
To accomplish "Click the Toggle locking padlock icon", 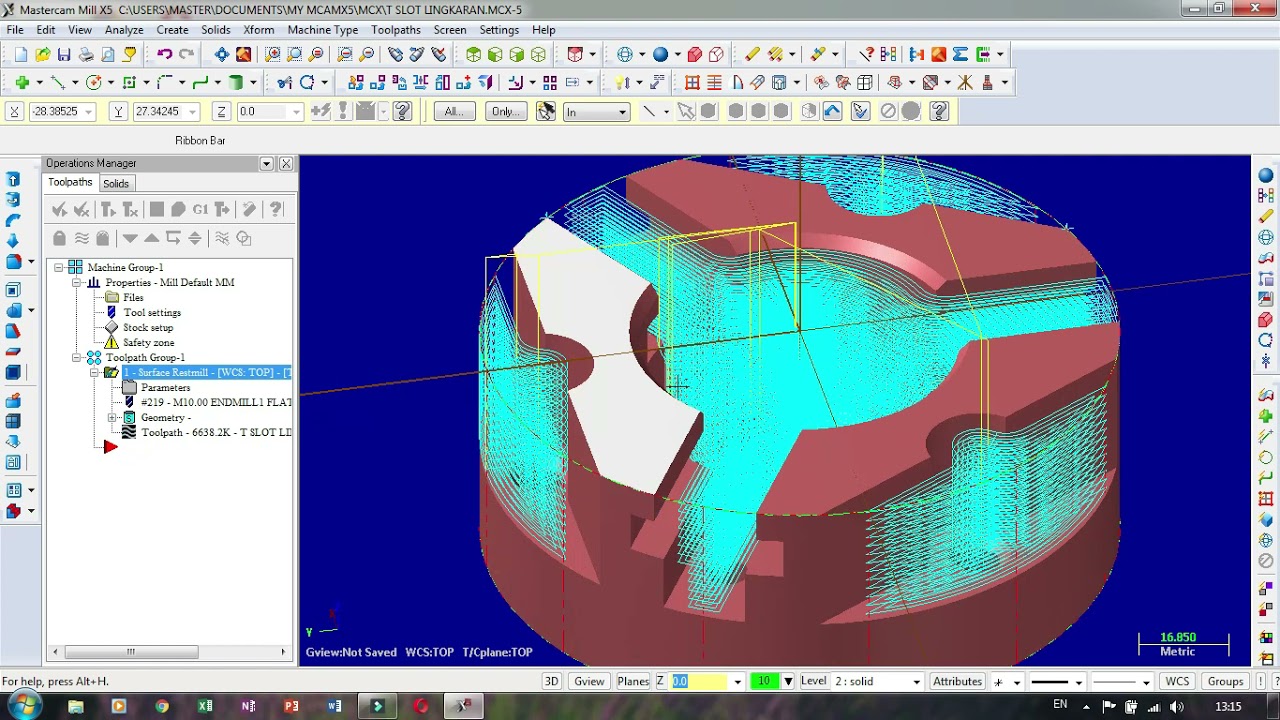I will [59, 238].
